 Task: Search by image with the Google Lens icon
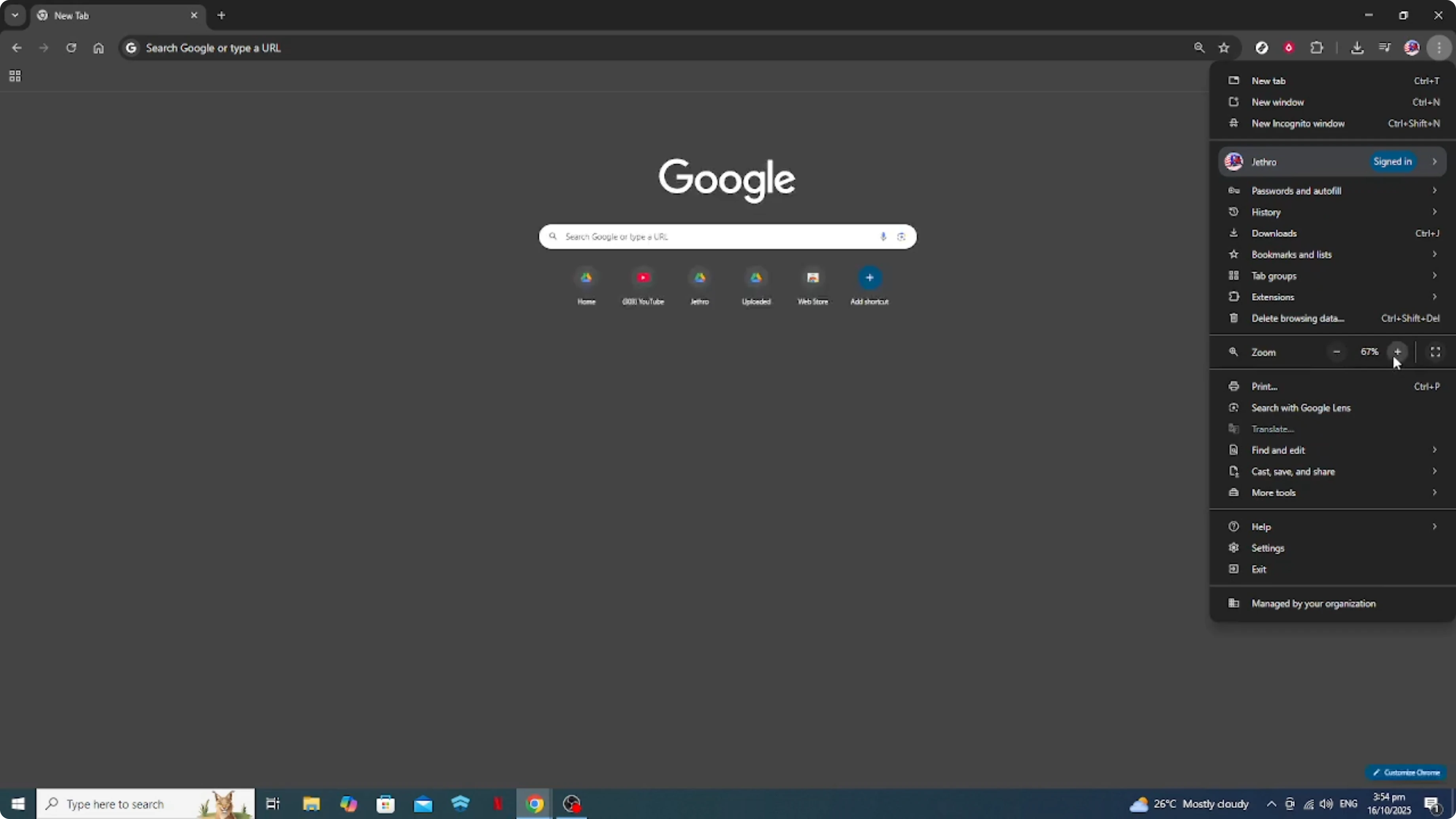pos(902,236)
